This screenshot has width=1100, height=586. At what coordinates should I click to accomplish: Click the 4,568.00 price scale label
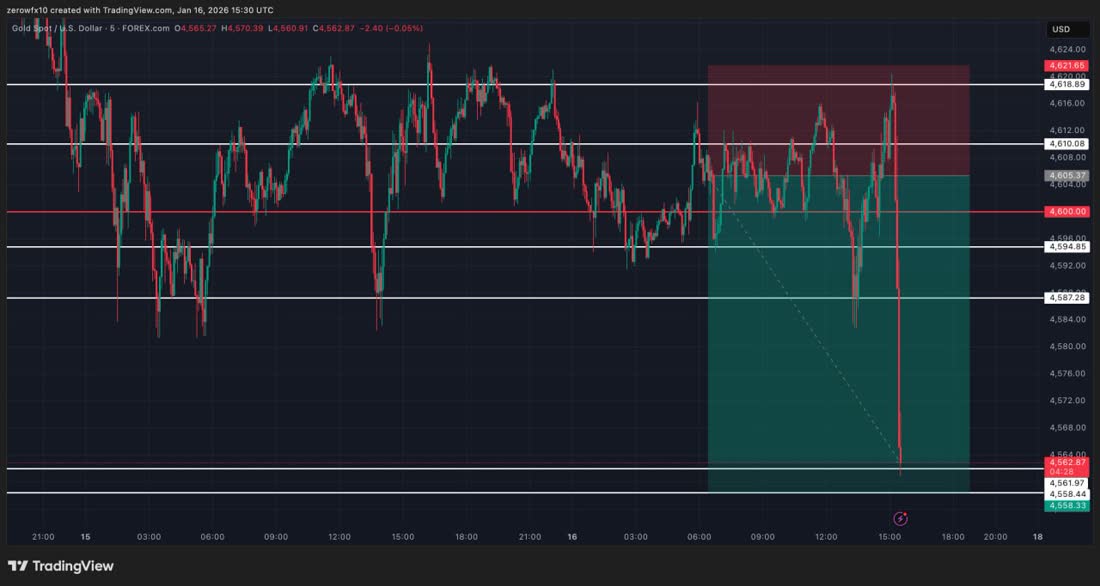click(1066, 427)
